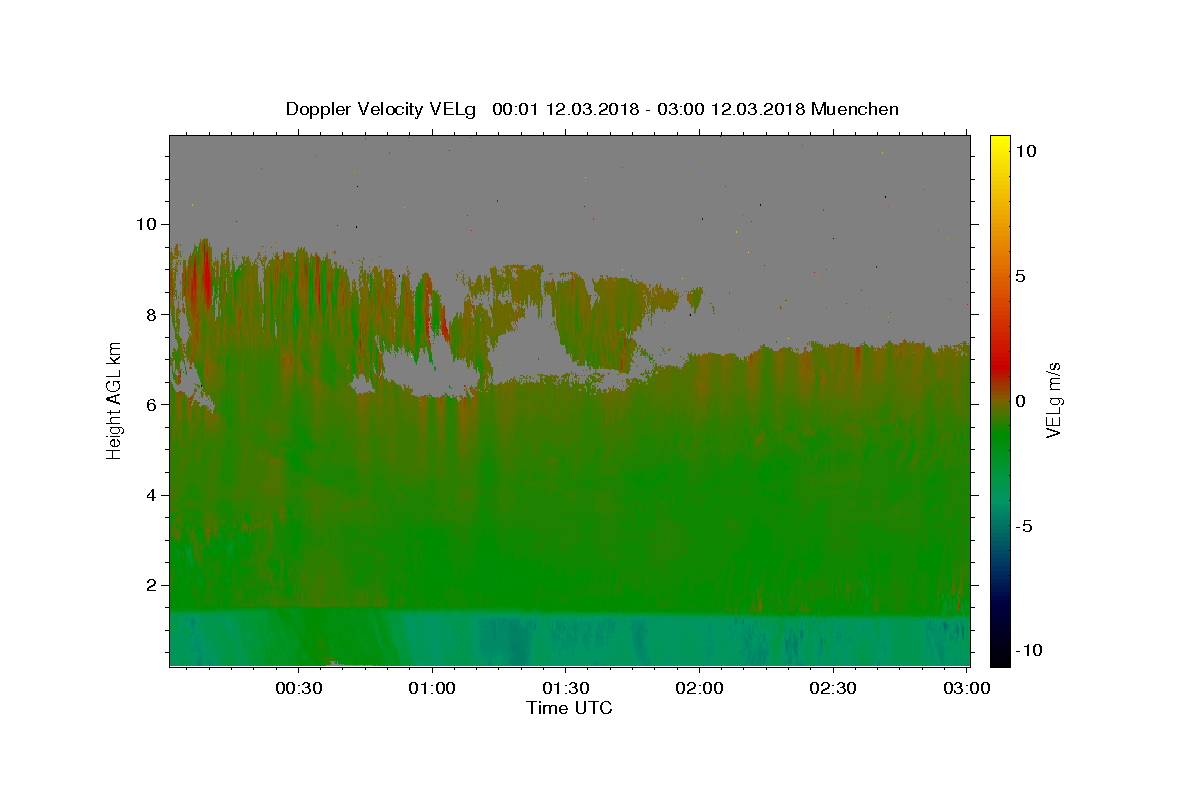Click the colorbar value label -10
The width and height of the screenshot is (1200, 800).
click(x=1027, y=651)
